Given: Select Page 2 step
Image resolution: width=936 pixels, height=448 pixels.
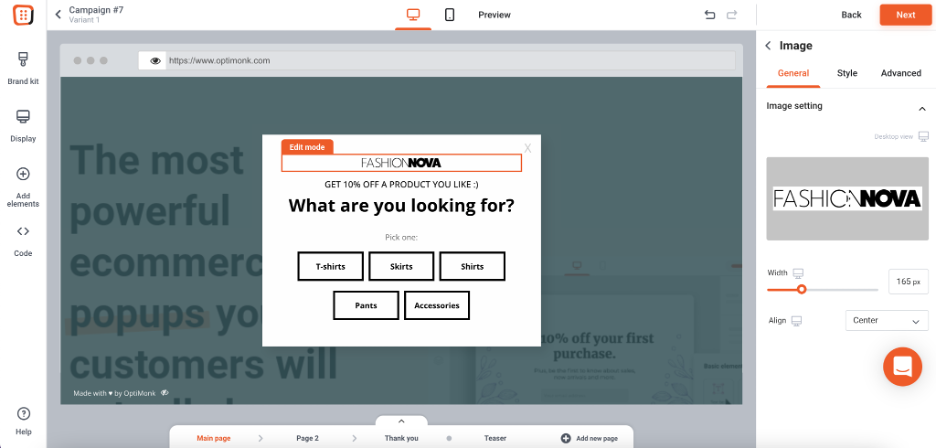Looking at the screenshot, I should [307, 438].
